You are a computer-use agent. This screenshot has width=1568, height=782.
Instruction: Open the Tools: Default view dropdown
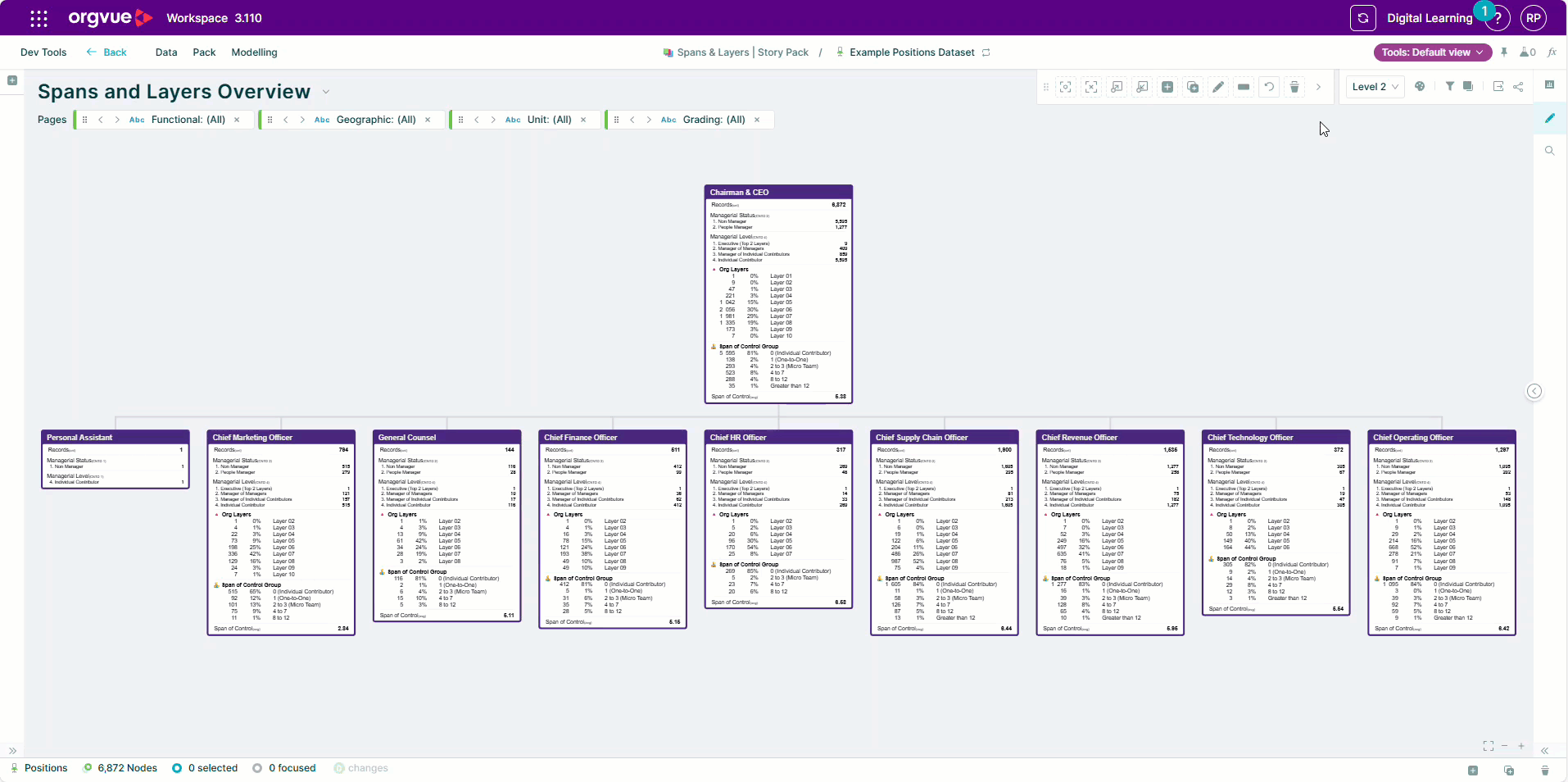[1432, 52]
